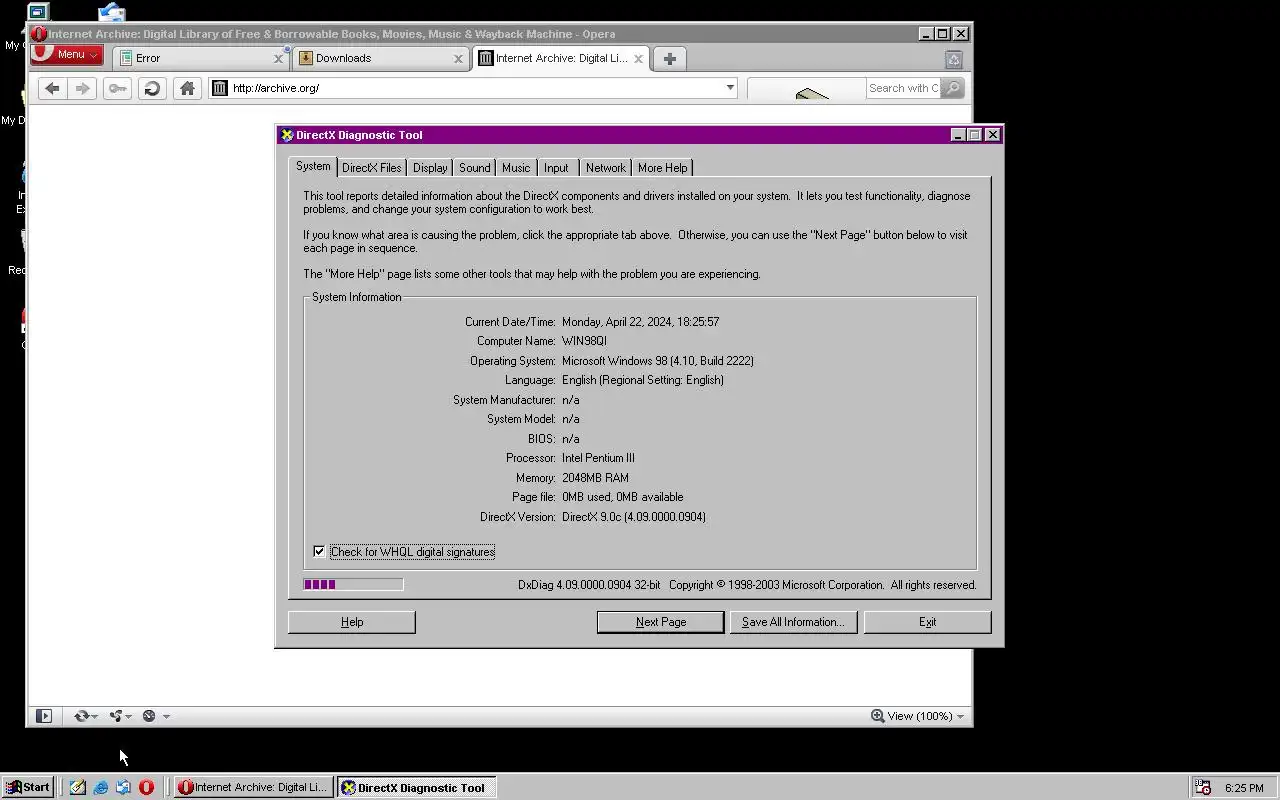
Task: Launch Opera from quick launch bar
Action: (146, 787)
